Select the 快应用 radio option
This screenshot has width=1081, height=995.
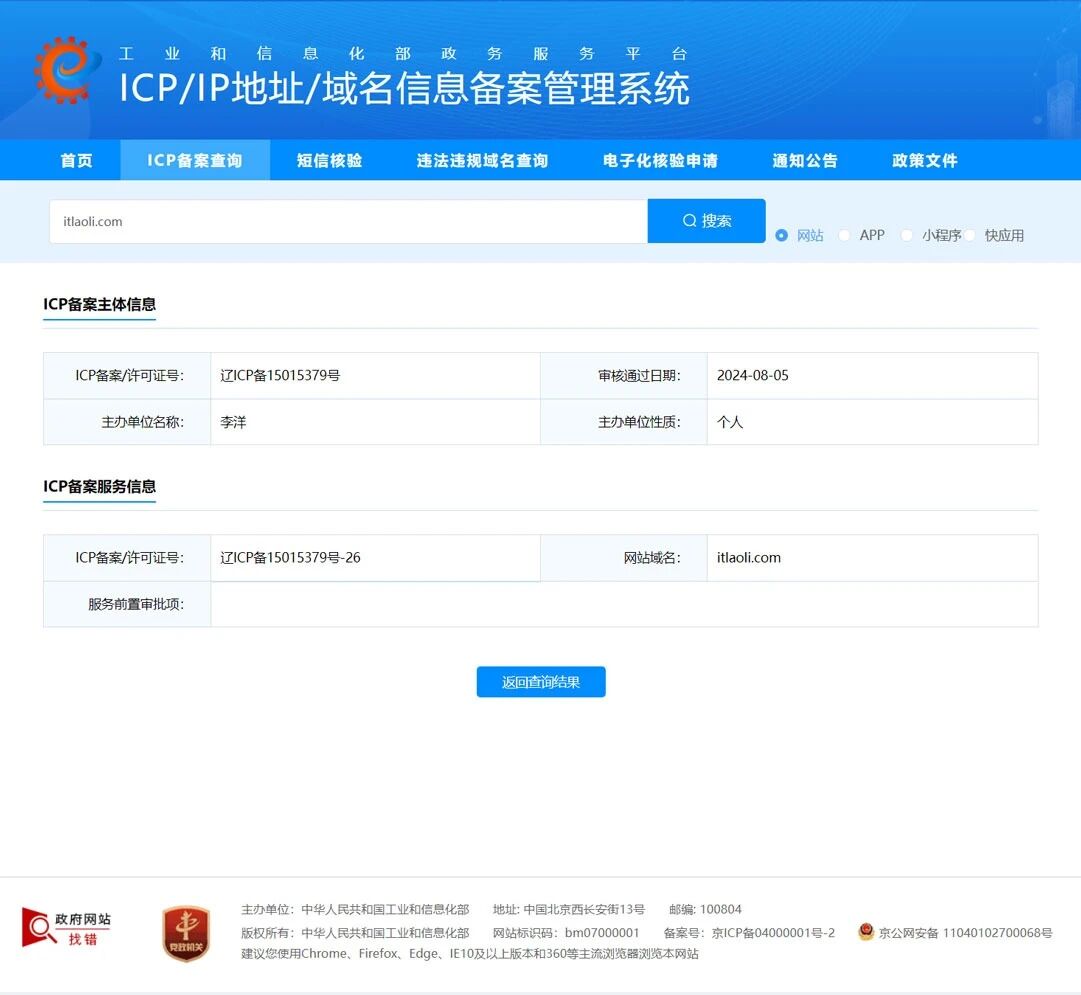(x=969, y=235)
